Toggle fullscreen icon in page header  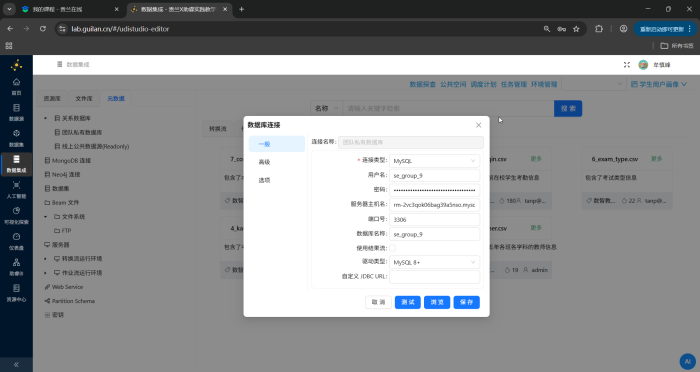(626, 65)
